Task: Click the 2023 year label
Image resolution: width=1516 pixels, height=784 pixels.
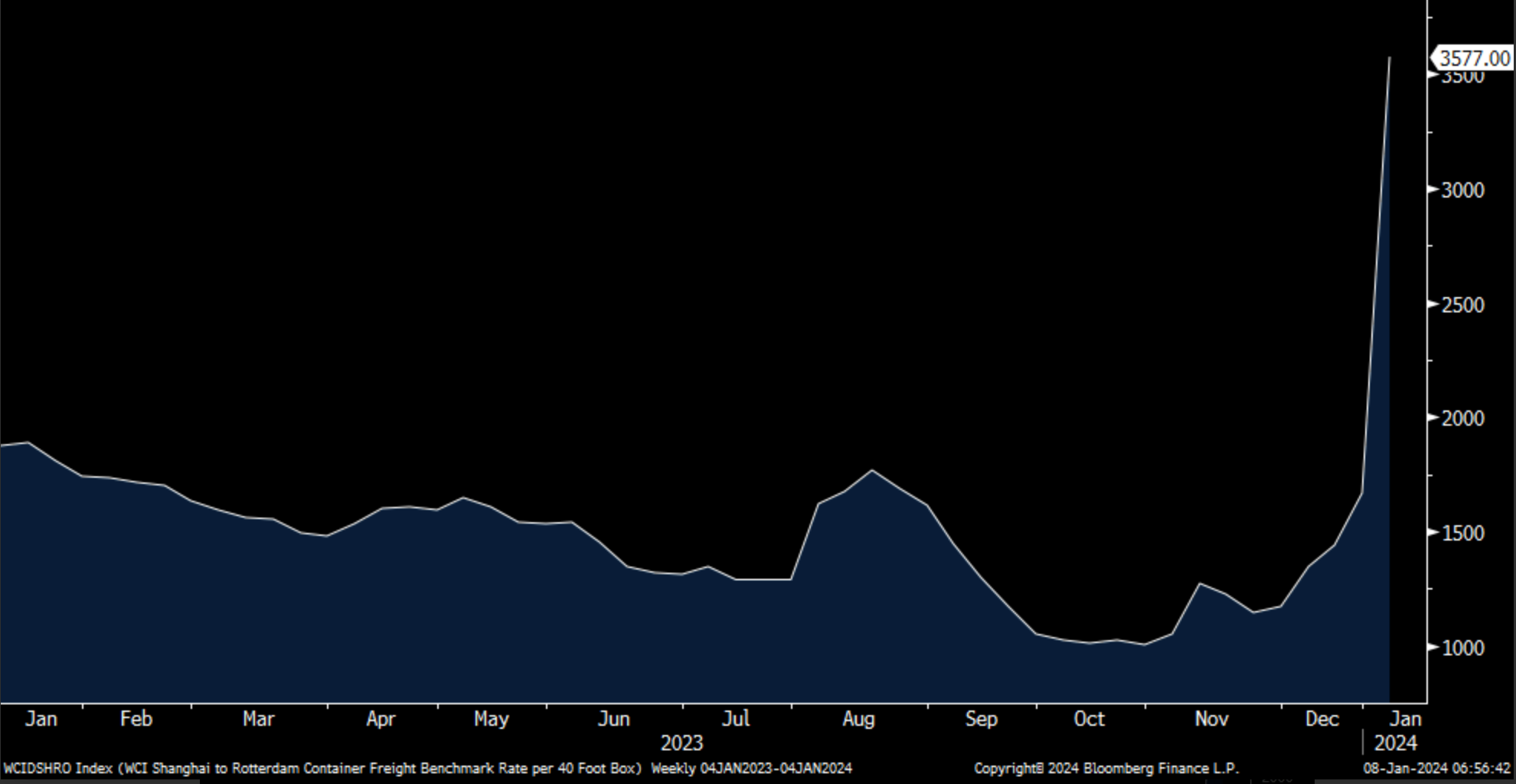Action: point(681,743)
